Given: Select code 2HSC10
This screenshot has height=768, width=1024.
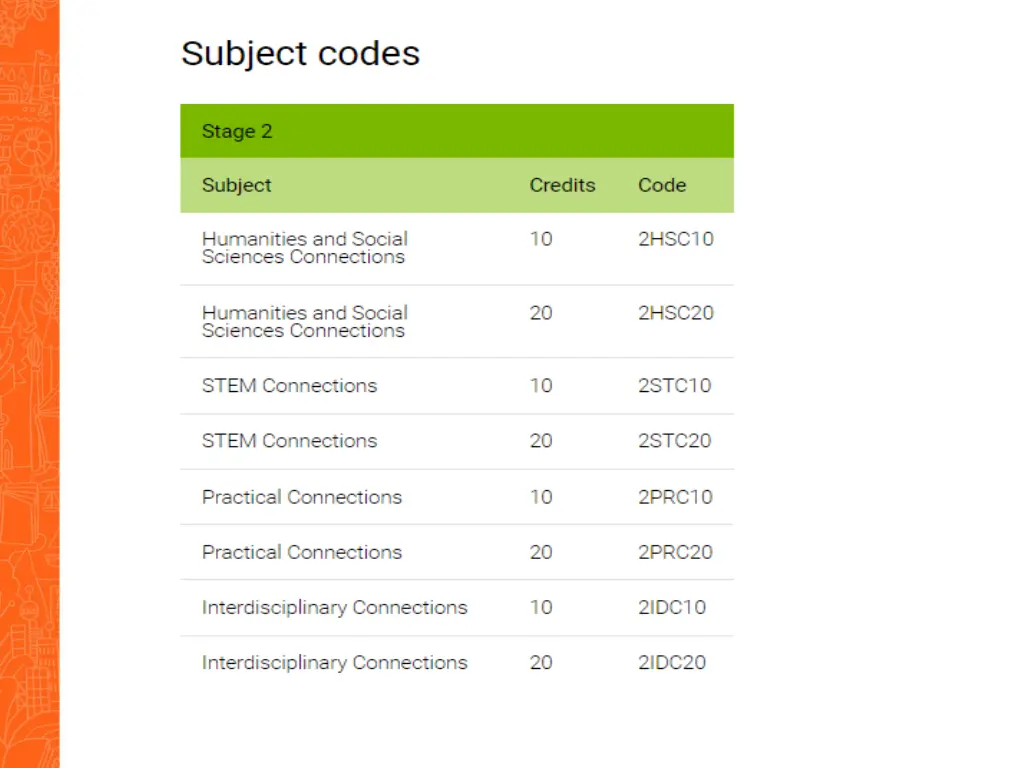Looking at the screenshot, I should pos(676,239).
